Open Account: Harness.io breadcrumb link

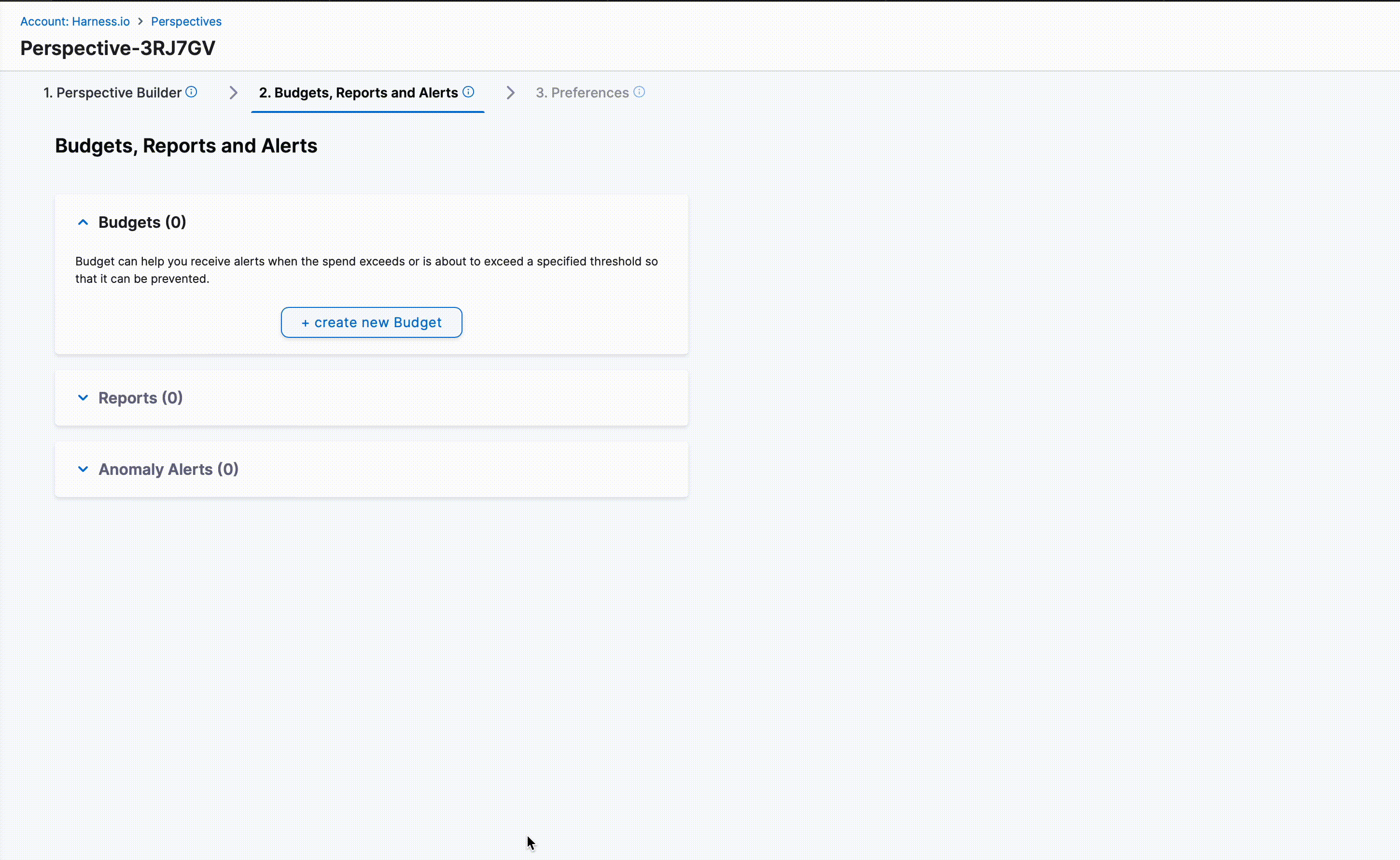pyautogui.click(x=75, y=22)
